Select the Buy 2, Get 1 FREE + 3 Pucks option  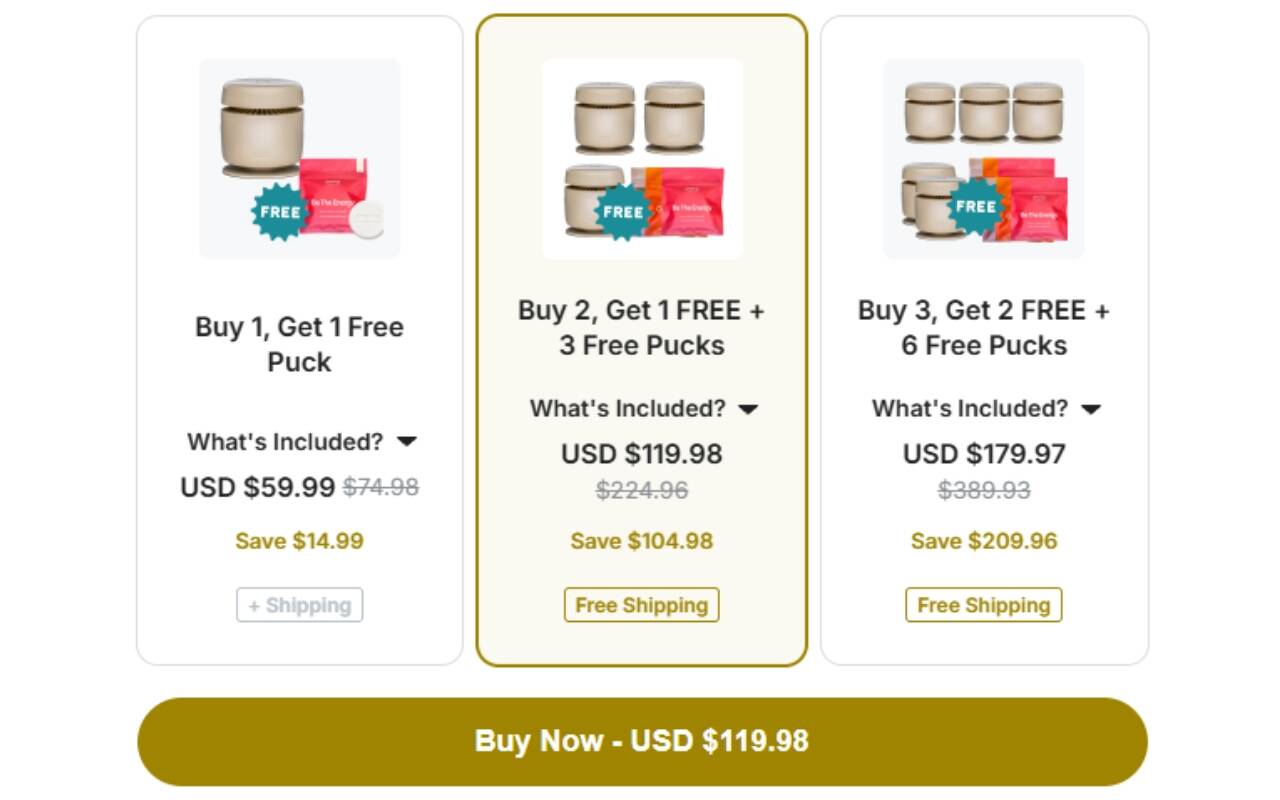pyautogui.click(x=641, y=327)
